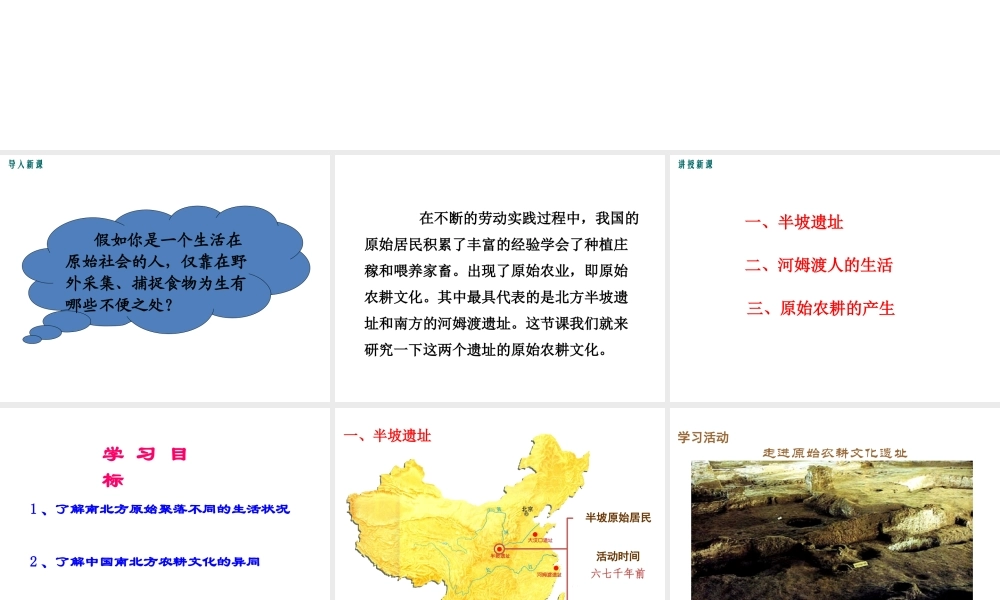
Task: Click the 学习活动 heading
Action: (x=703, y=437)
